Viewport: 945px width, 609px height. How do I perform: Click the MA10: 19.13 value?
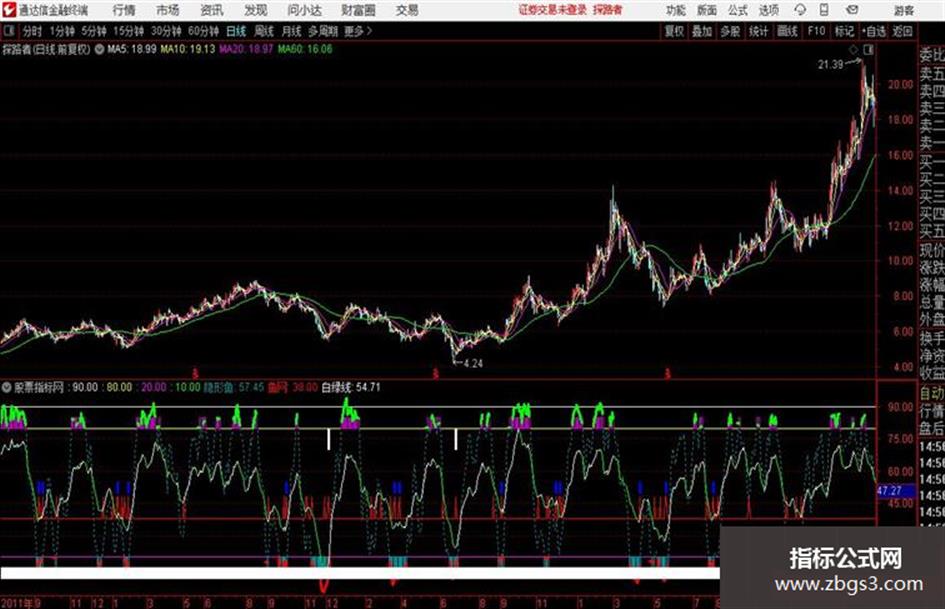(187, 49)
